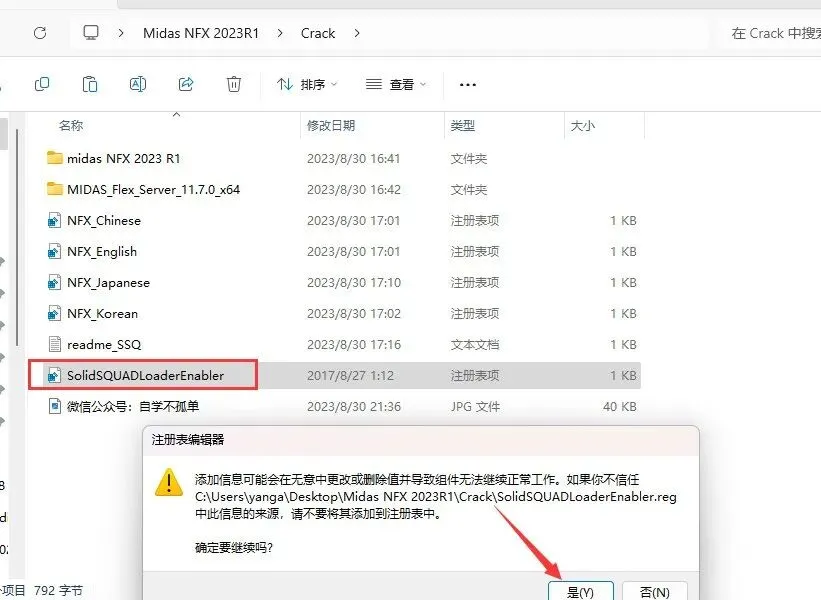Click the refresh icon in address bar
Screen dimensions: 821x600
point(40,33)
